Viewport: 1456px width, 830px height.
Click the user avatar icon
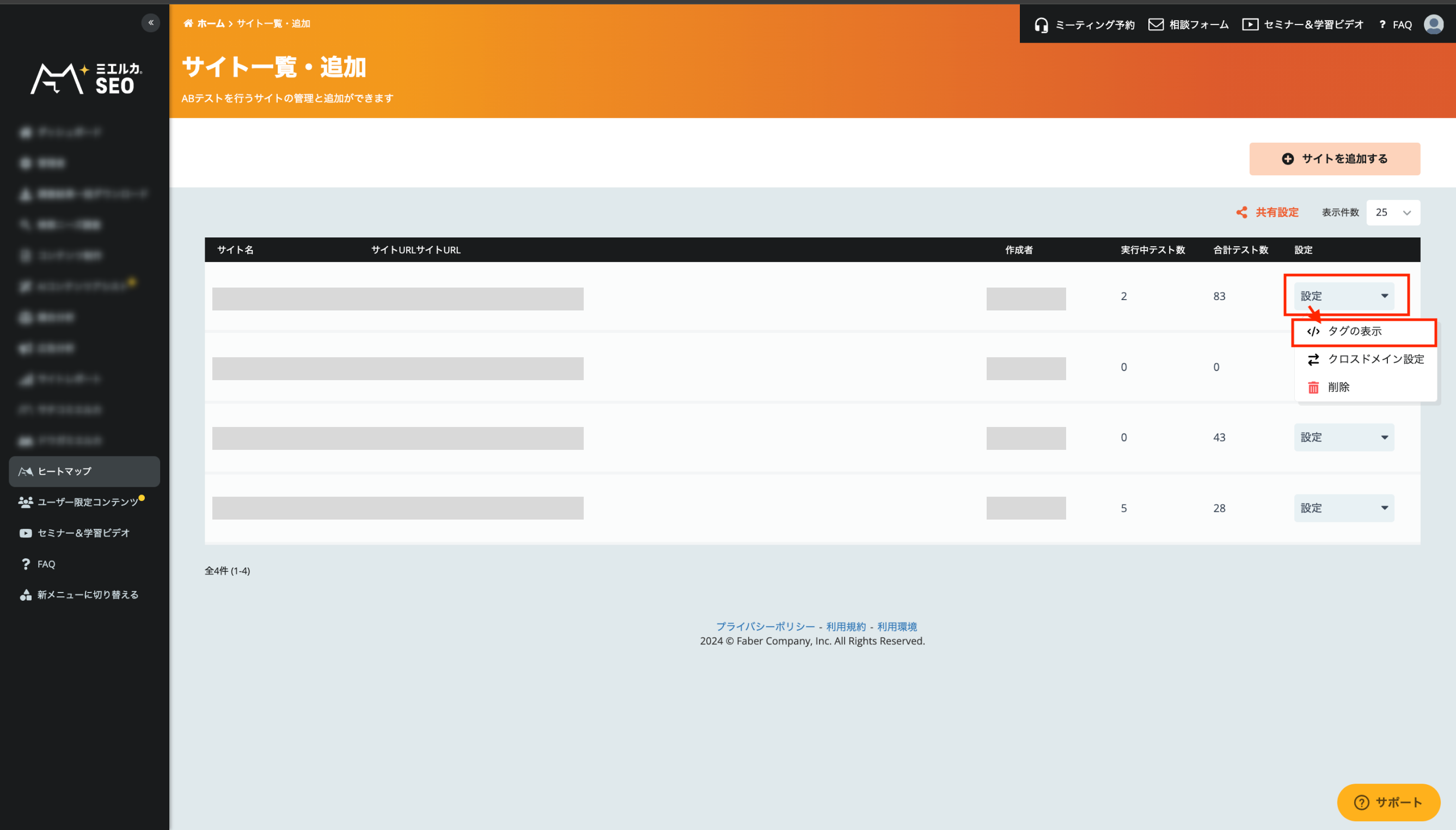tap(1433, 25)
